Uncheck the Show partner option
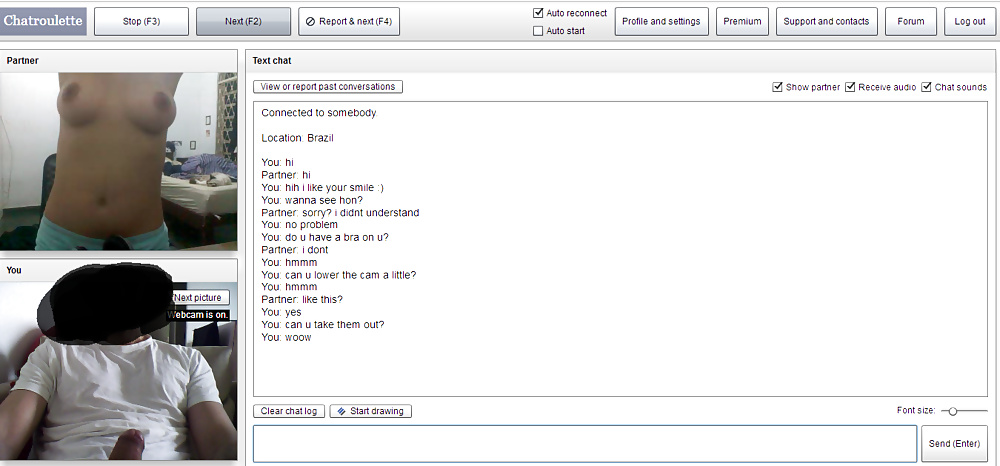This screenshot has height=466, width=1000. click(777, 87)
